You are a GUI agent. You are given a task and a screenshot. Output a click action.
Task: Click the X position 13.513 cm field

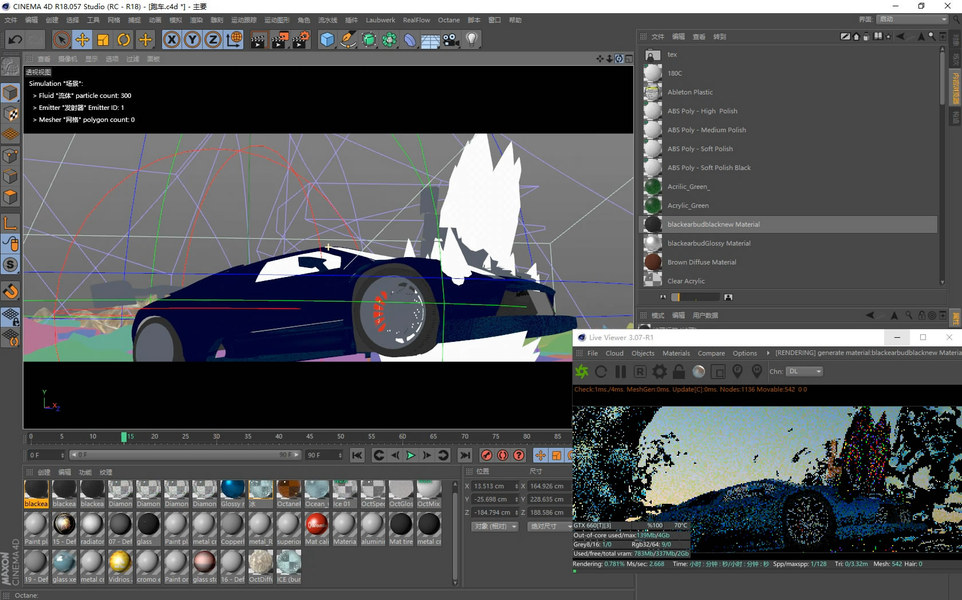pyautogui.click(x=493, y=486)
